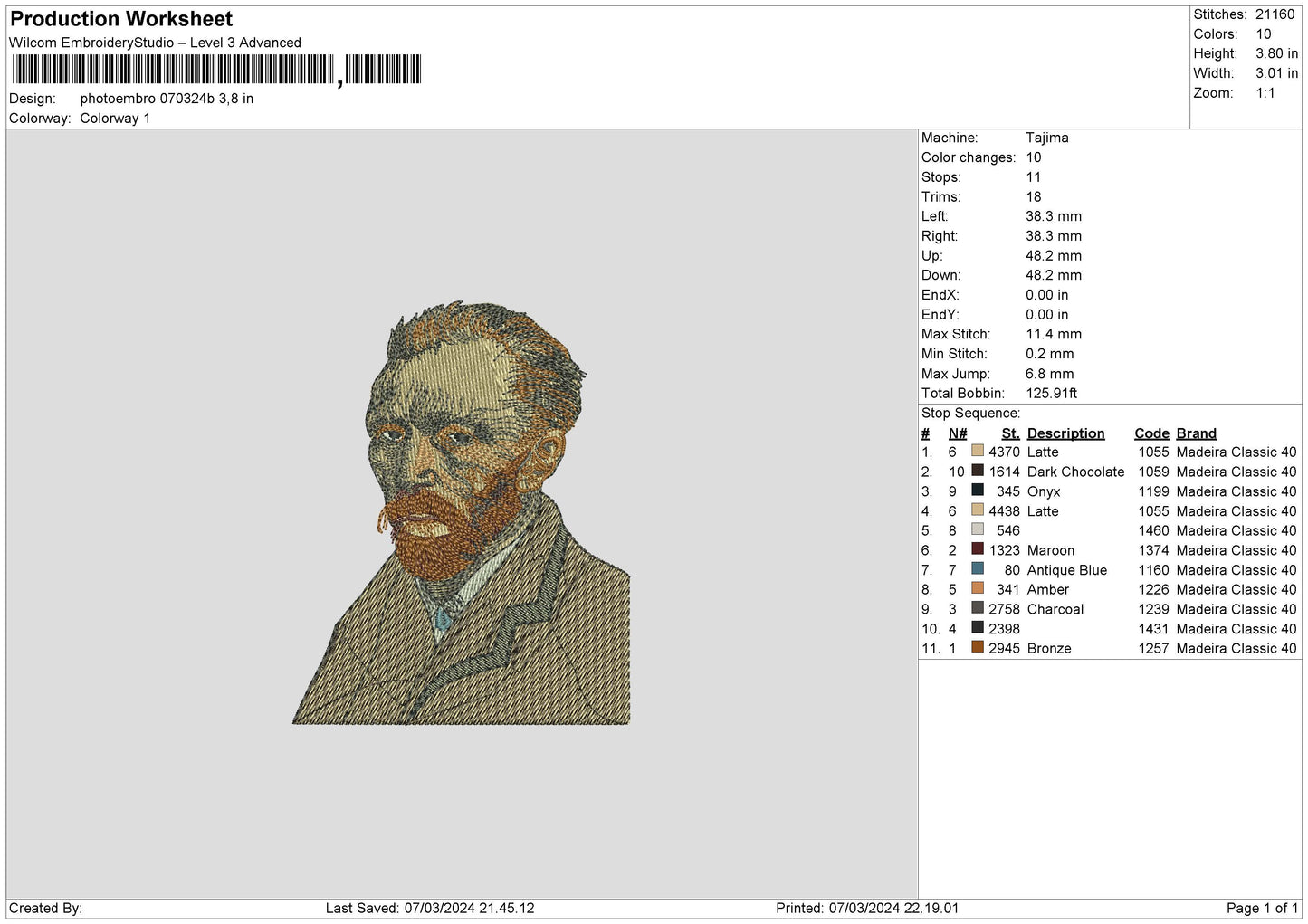Click the Maroon code 1374

point(1153,550)
